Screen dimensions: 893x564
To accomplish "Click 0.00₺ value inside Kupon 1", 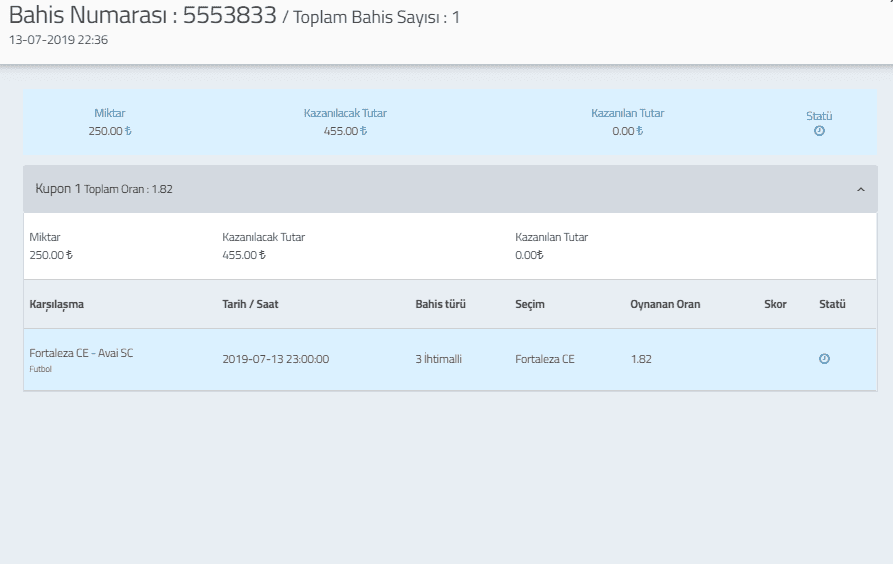I will coord(529,255).
